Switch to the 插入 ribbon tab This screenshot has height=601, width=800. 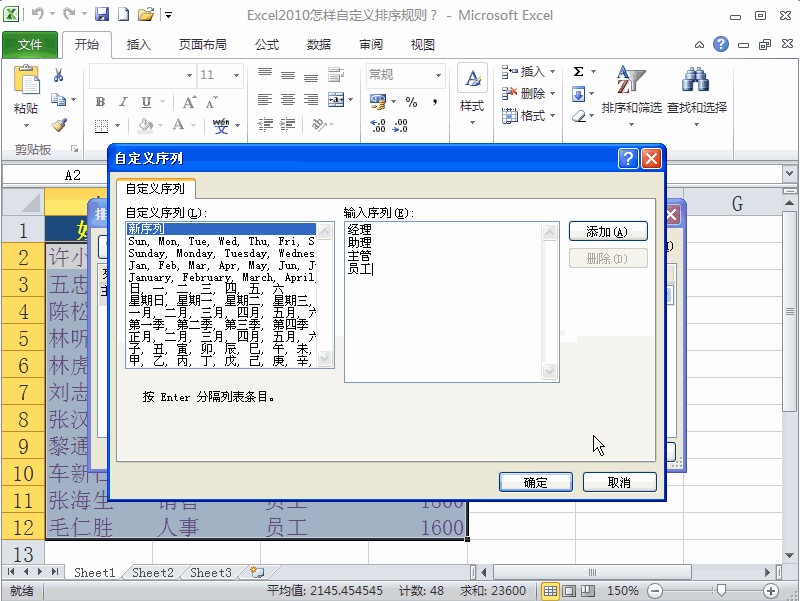click(138, 45)
